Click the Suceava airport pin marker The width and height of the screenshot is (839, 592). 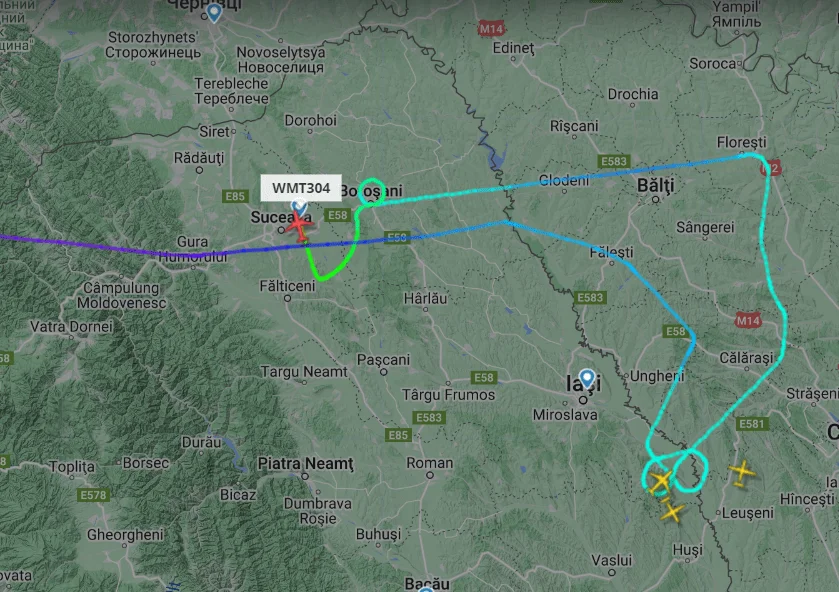(299, 206)
